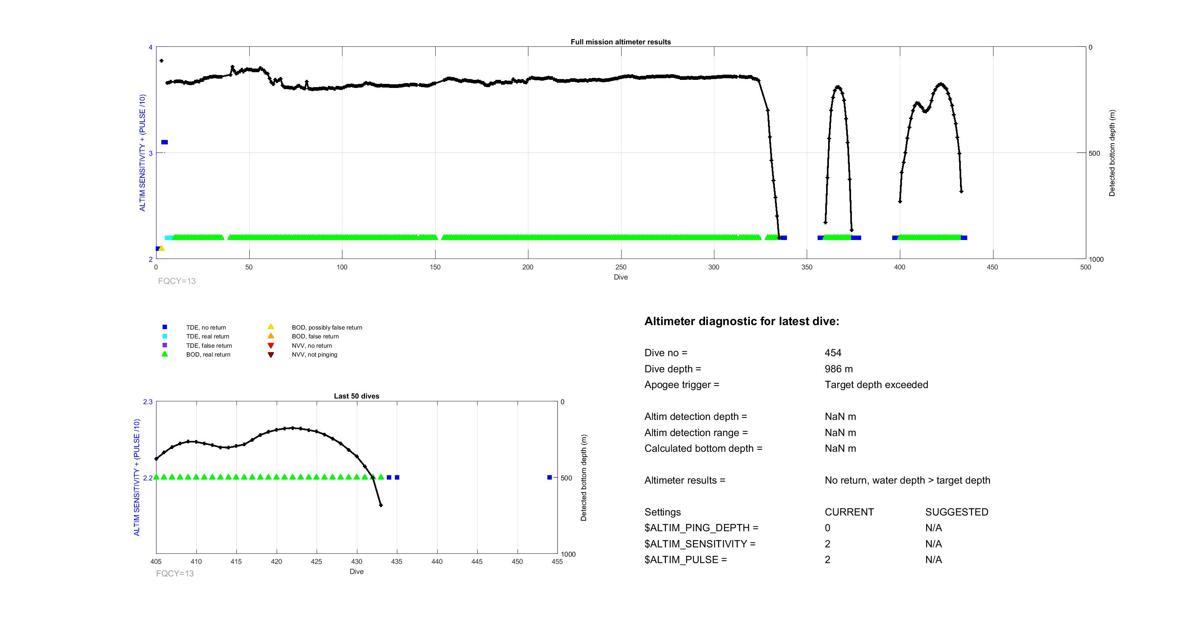The image size is (1200, 622).
Task: Click the 'Altim detection depth =' label
Action: [696, 417]
